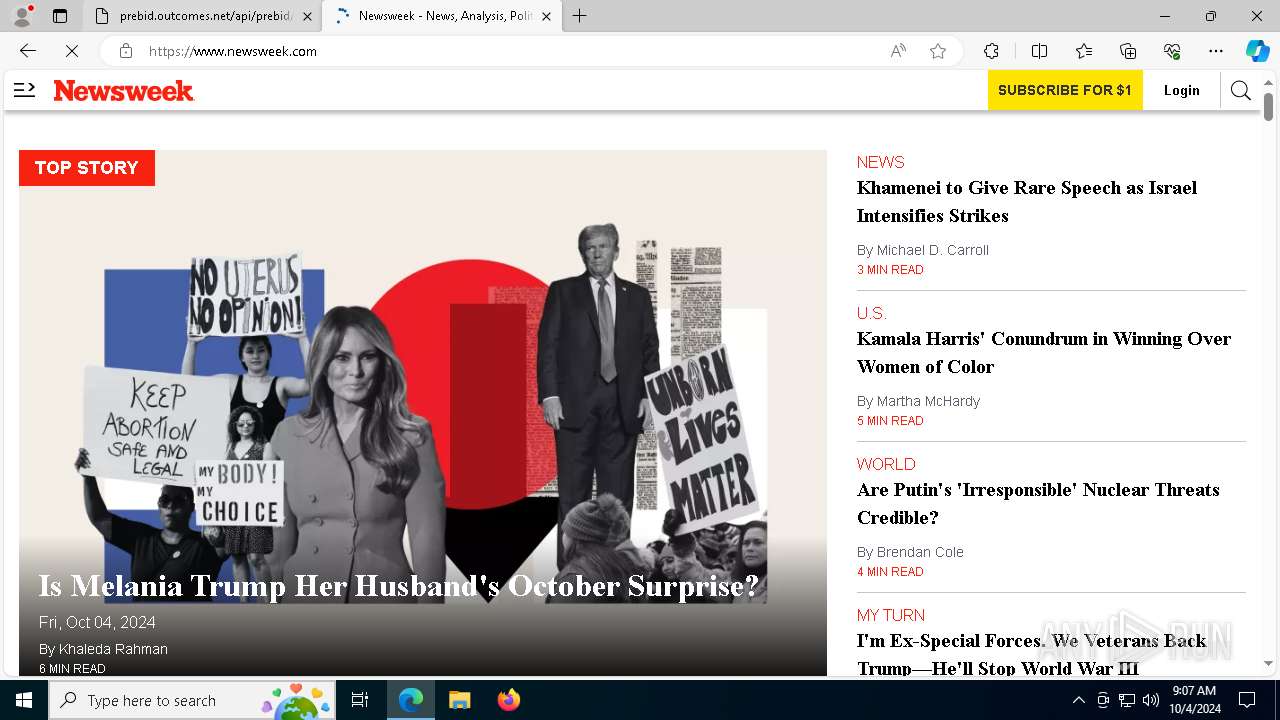Open the MY TURN category link

[x=891, y=615]
